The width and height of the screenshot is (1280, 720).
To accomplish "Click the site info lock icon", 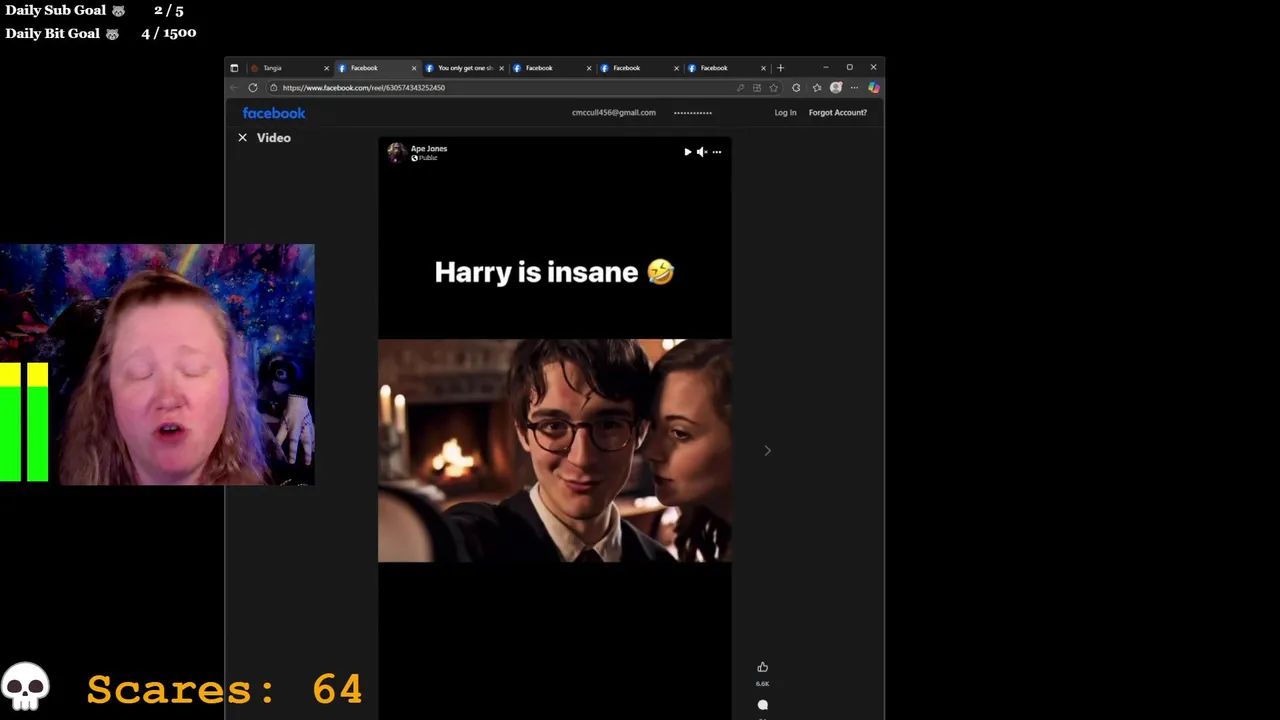I will point(273,88).
